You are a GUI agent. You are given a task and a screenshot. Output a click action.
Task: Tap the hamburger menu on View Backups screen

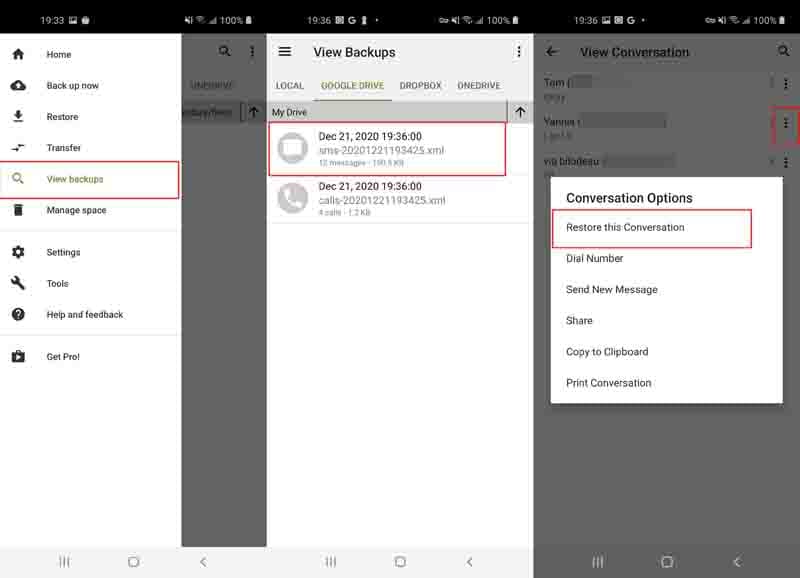click(285, 52)
